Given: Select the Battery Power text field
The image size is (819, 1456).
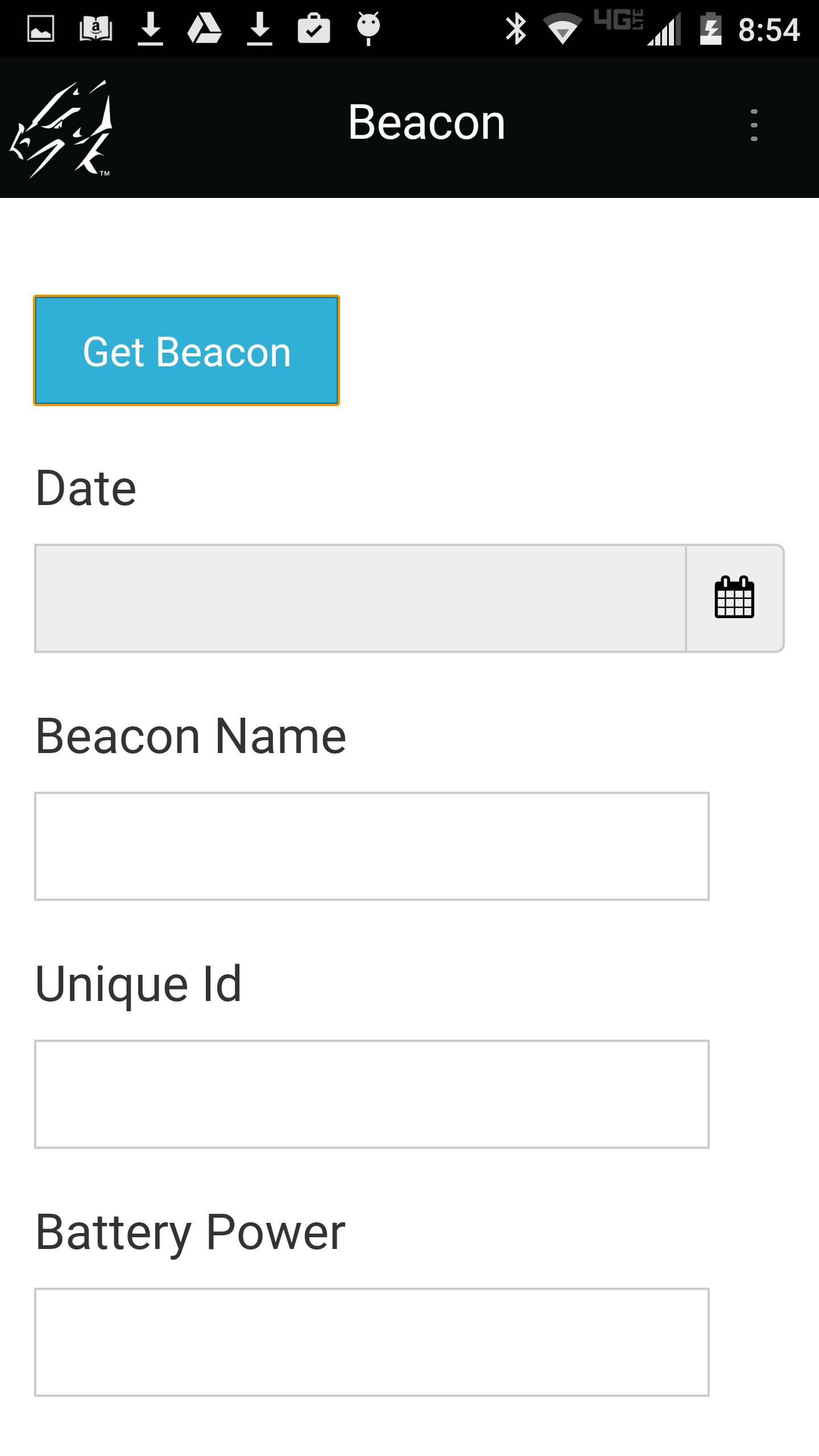Looking at the screenshot, I should [x=372, y=1342].
